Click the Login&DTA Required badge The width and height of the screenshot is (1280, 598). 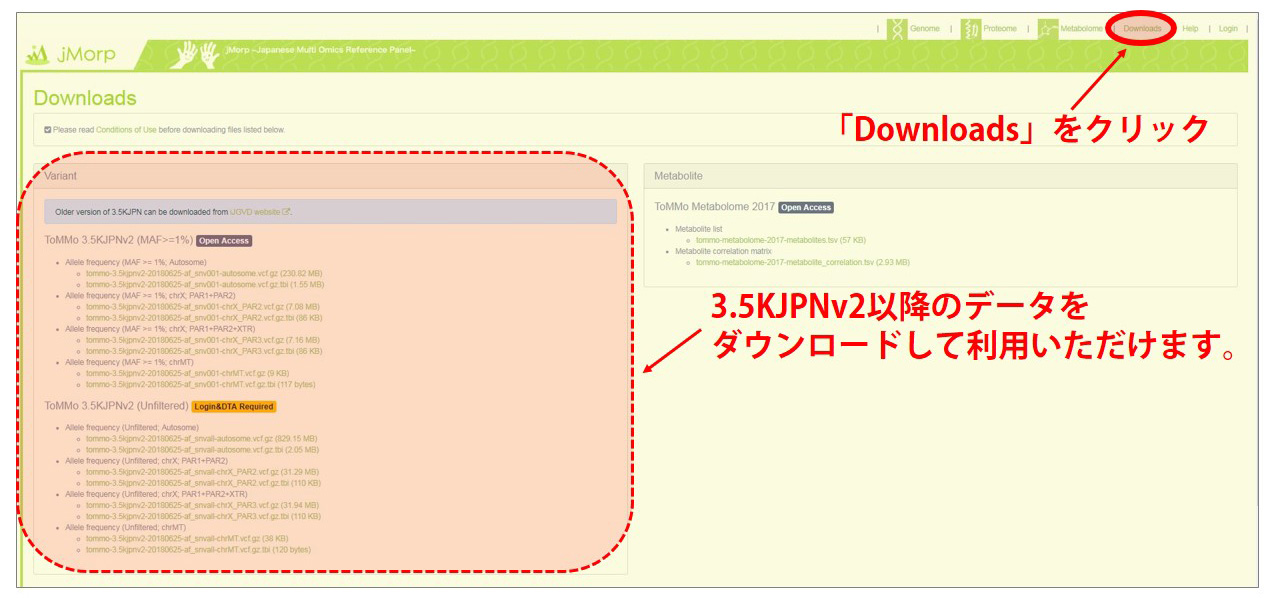234,407
